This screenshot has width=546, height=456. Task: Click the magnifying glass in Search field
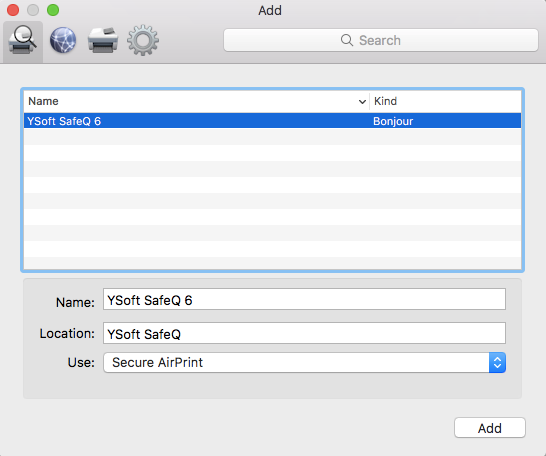point(346,40)
